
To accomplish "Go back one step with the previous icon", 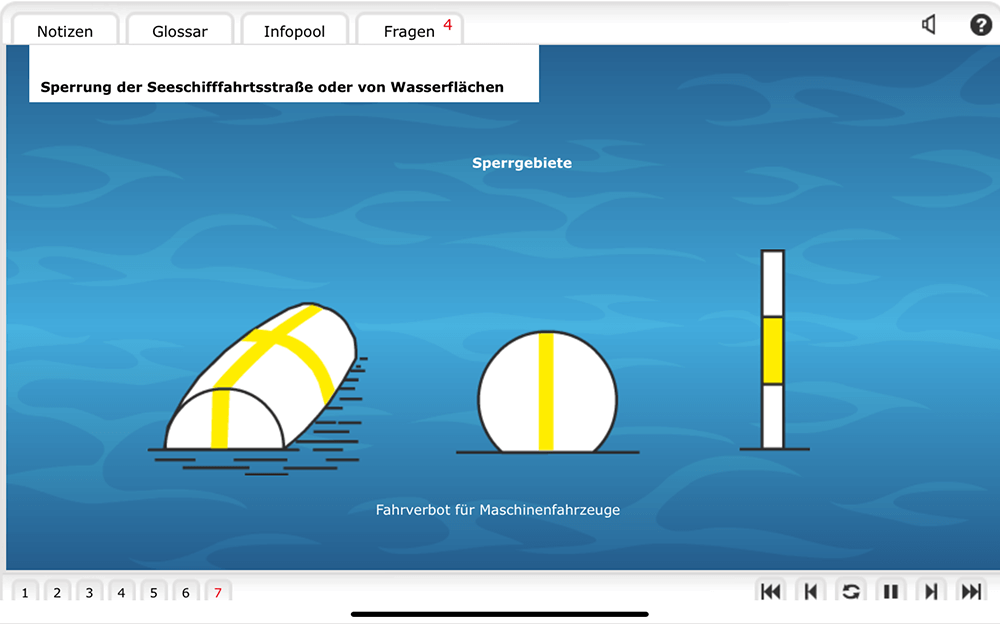I will point(811,592).
